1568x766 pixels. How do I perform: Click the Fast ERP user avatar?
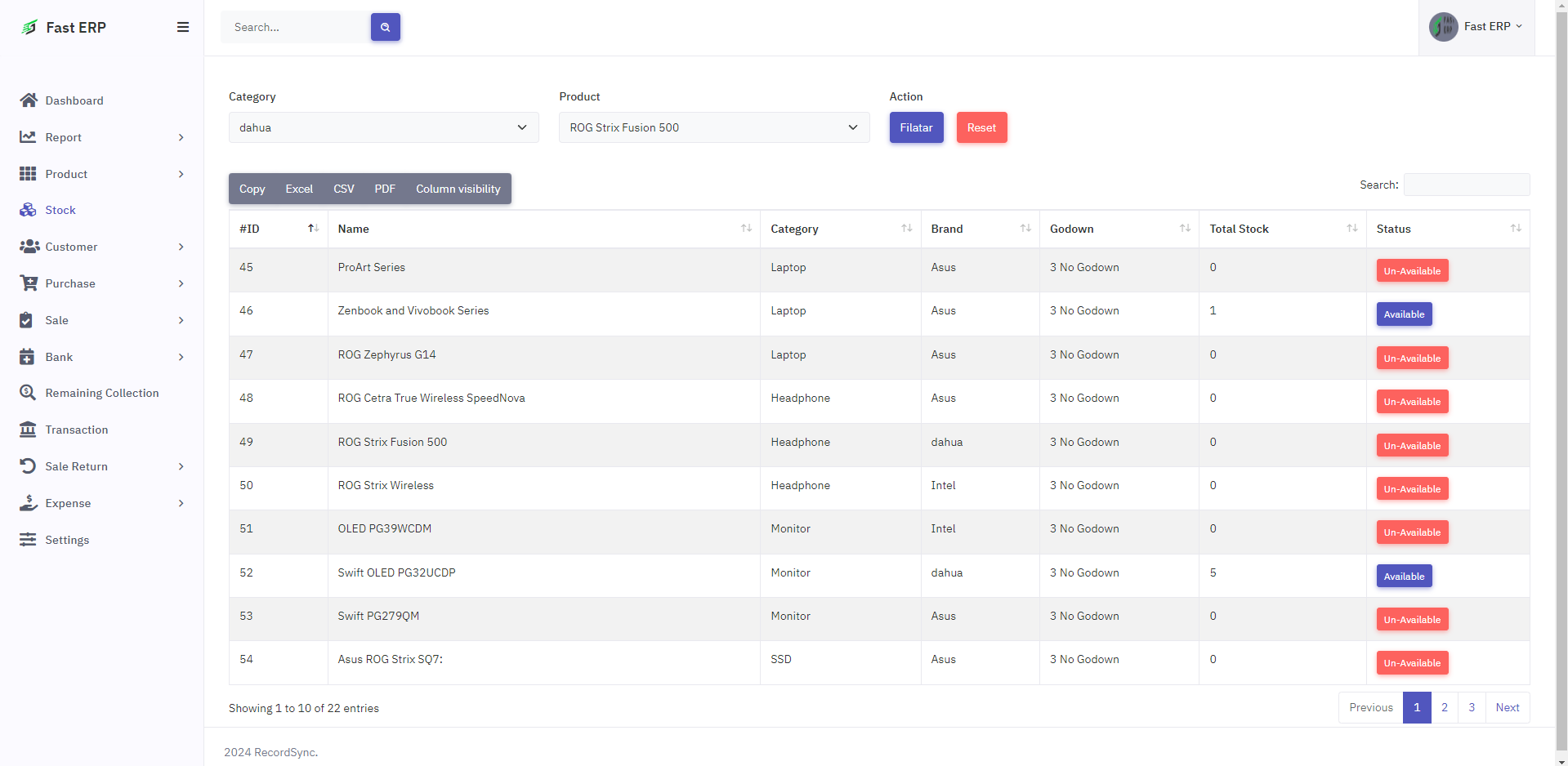tap(1443, 27)
